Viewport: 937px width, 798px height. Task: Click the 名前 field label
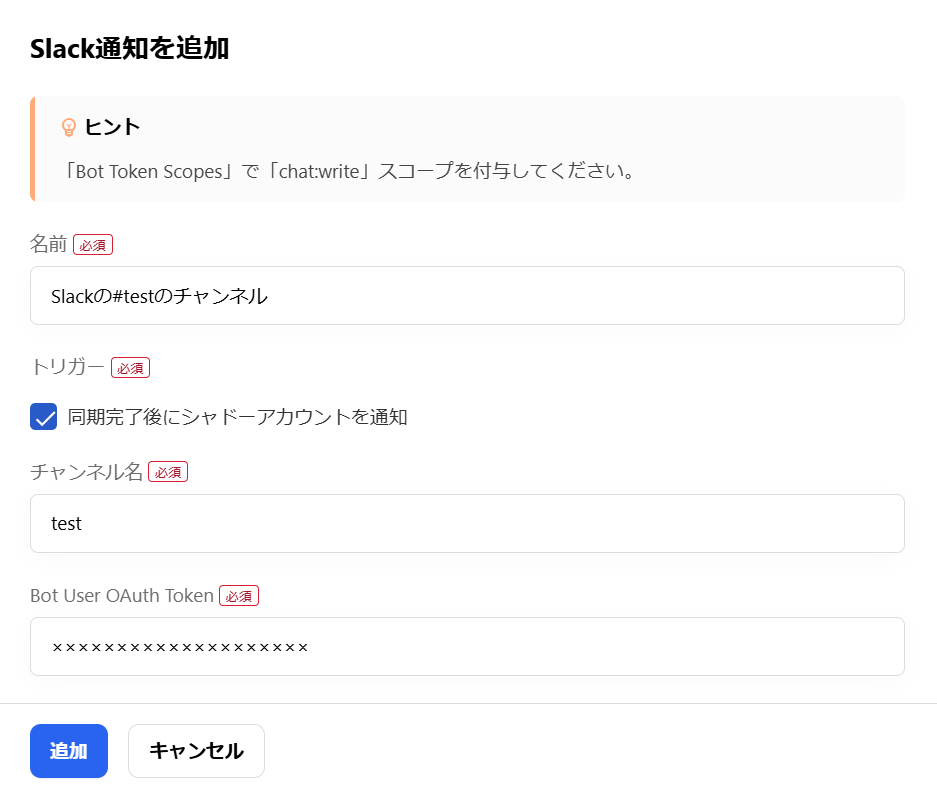pyautogui.click(x=45, y=243)
